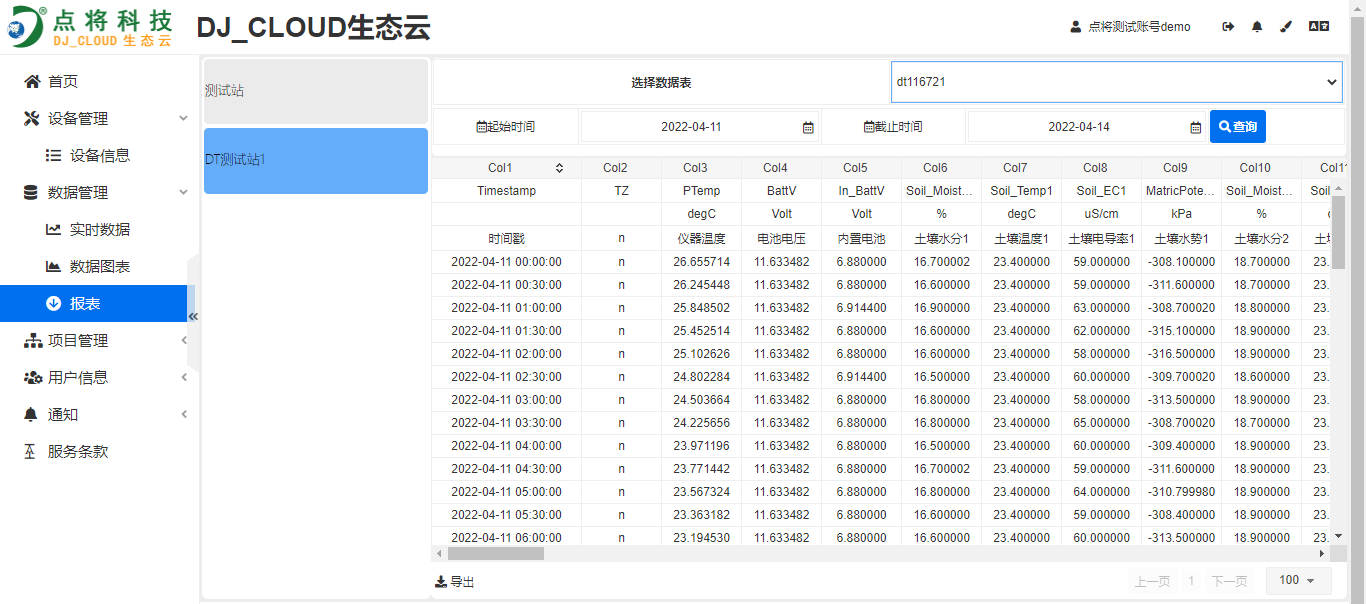The height and width of the screenshot is (604, 1366).
Task: Open the page size 100 dropdown
Action: pos(1297,580)
